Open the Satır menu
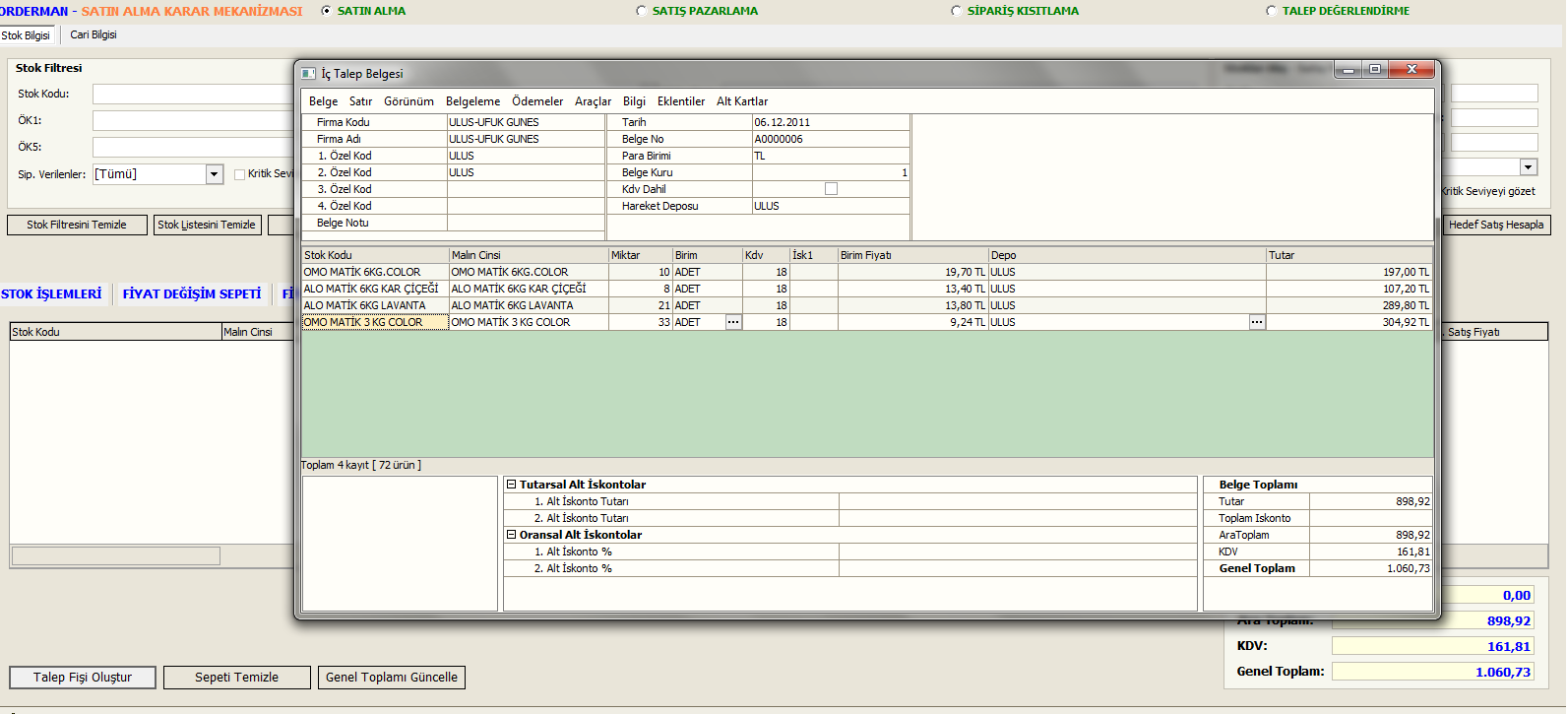1568x714 pixels. click(360, 101)
